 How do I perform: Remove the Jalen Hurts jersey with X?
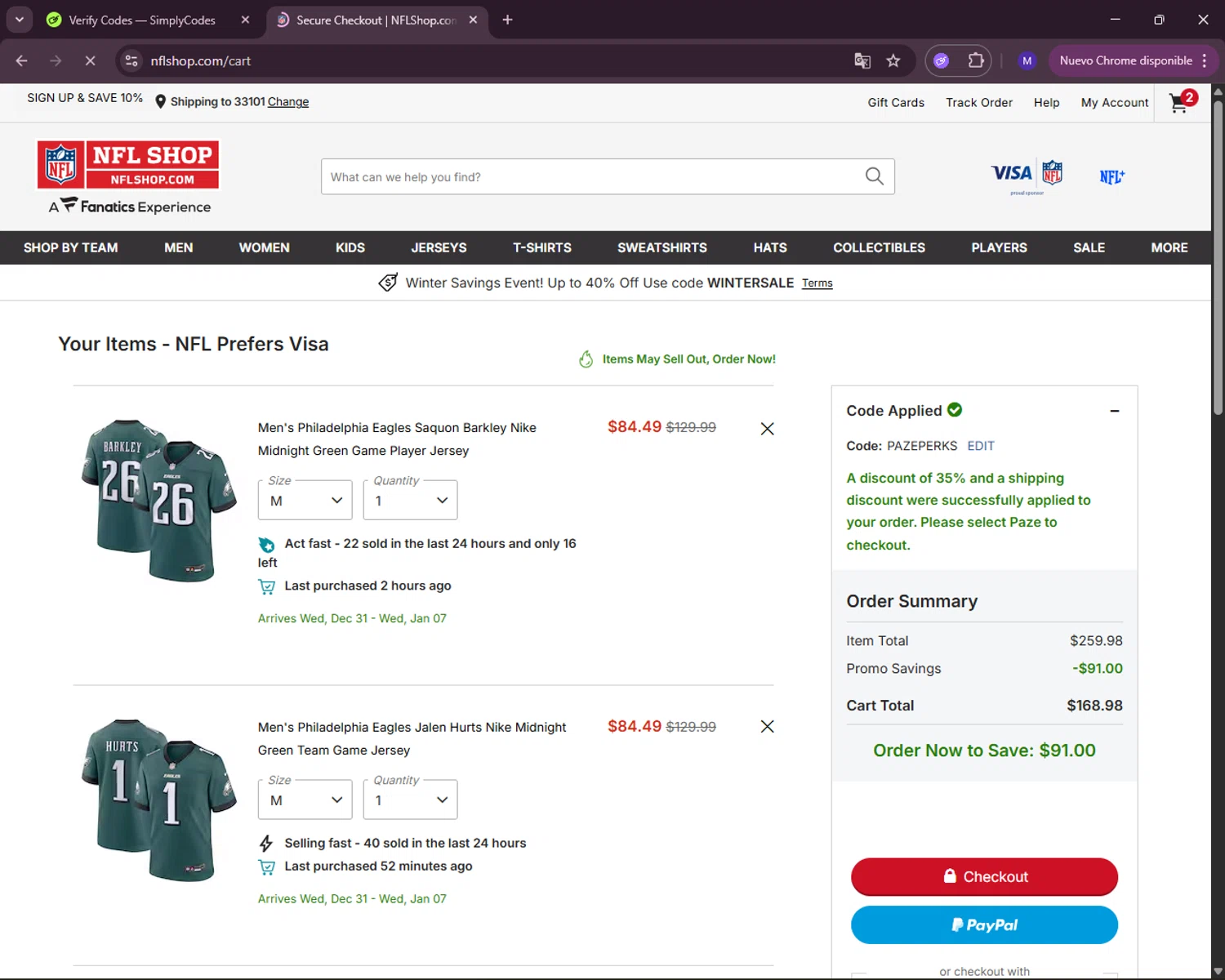767,726
